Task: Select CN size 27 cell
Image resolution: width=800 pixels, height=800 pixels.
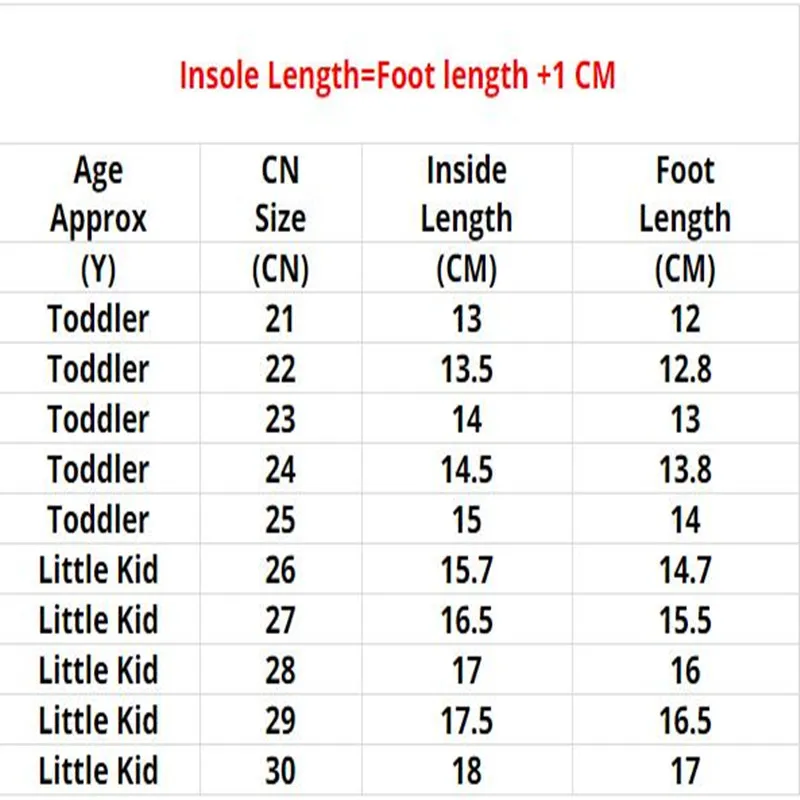Action: click(x=280, y=620)
